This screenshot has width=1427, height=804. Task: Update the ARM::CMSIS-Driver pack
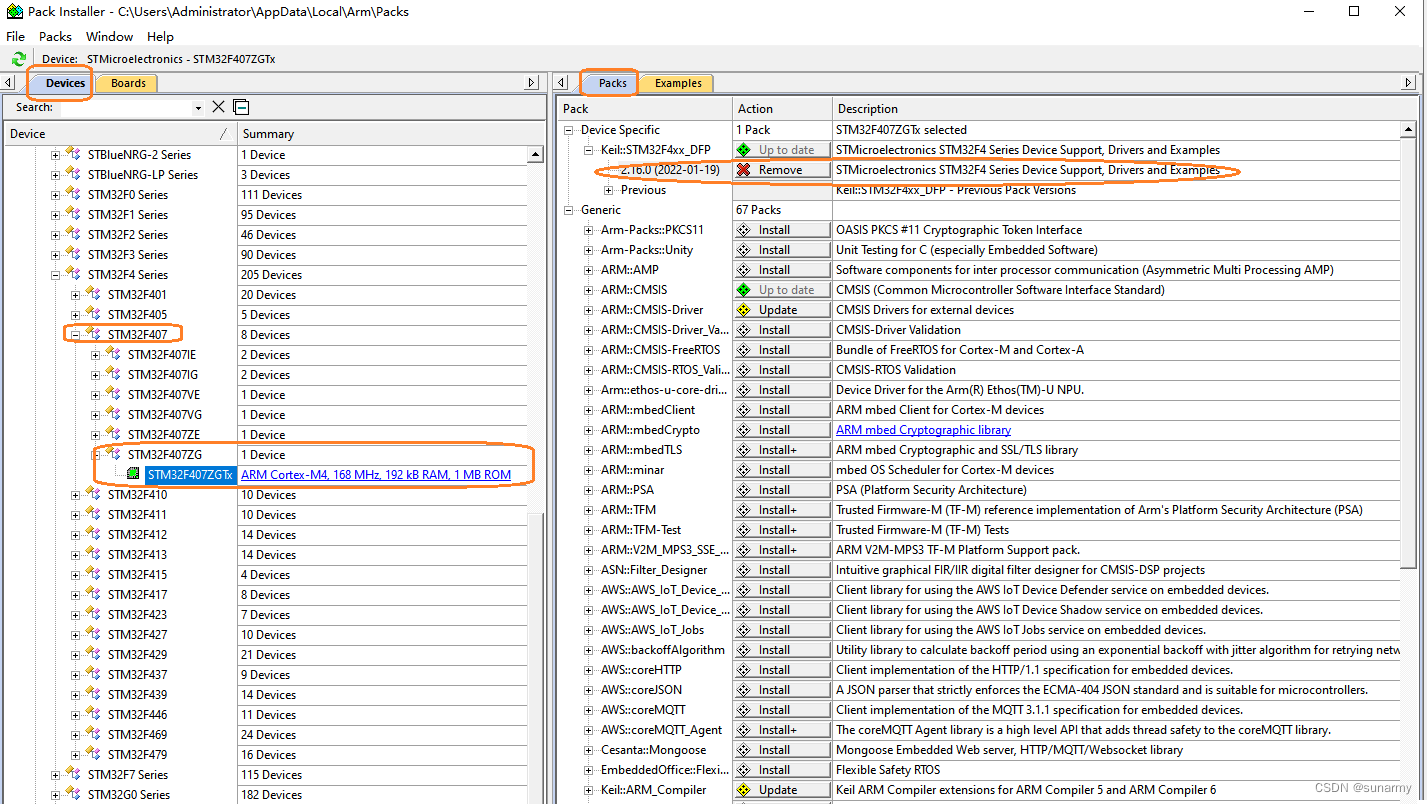tap(782, 310)
